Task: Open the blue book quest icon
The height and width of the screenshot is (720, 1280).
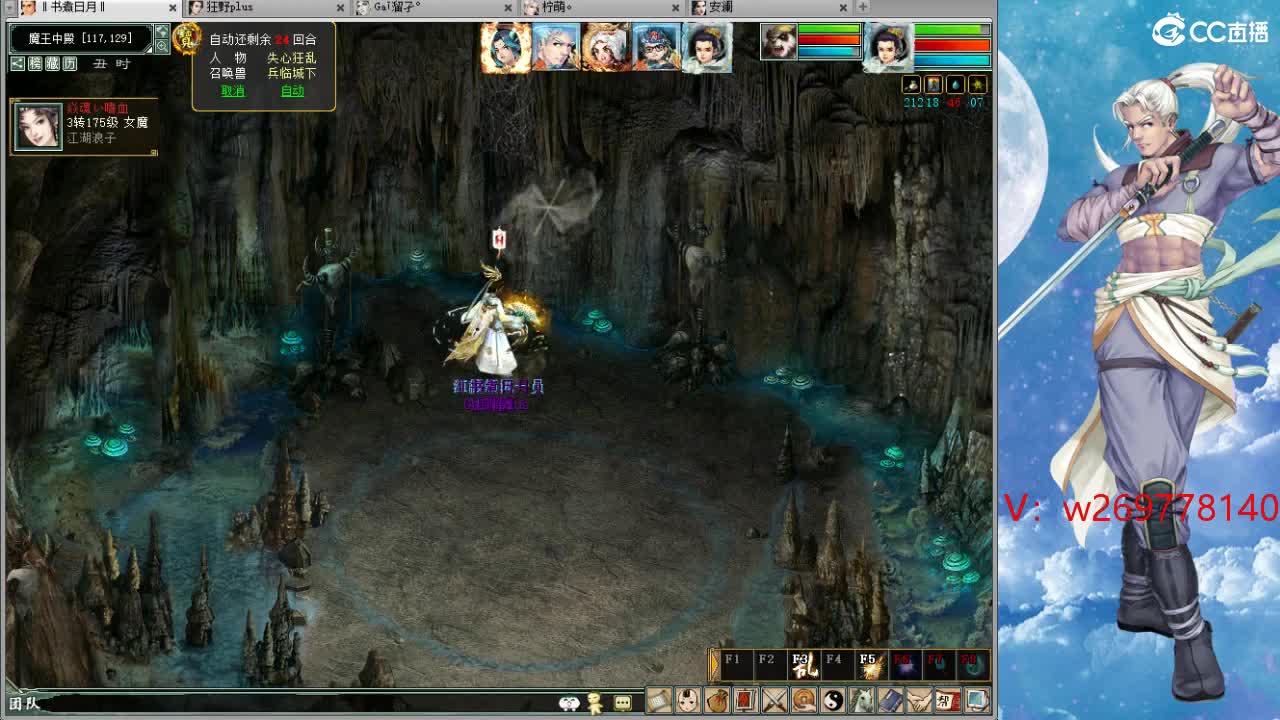Action: tap(890, 700)
